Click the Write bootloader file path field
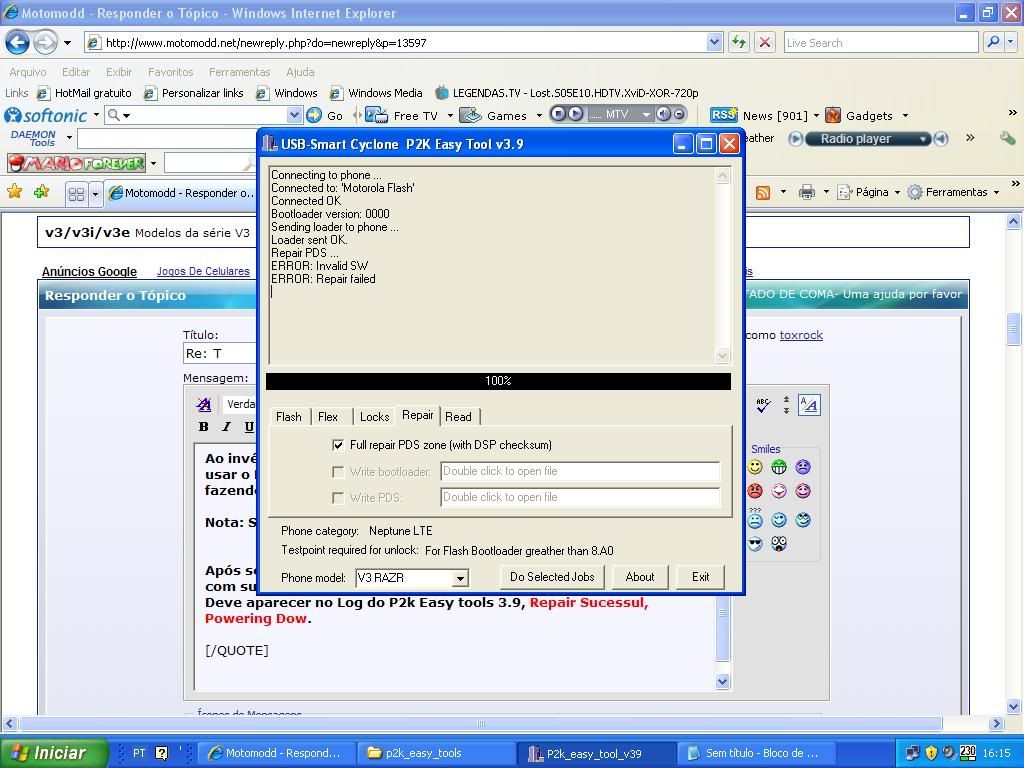The image size is (1024, 768). pos(580,472)
